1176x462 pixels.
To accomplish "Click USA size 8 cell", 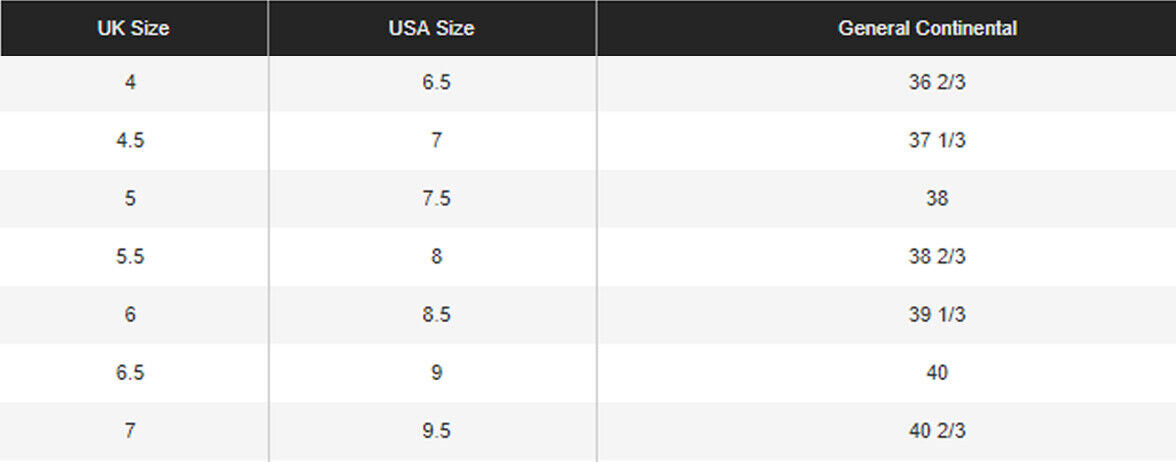I will click(436, 257).
